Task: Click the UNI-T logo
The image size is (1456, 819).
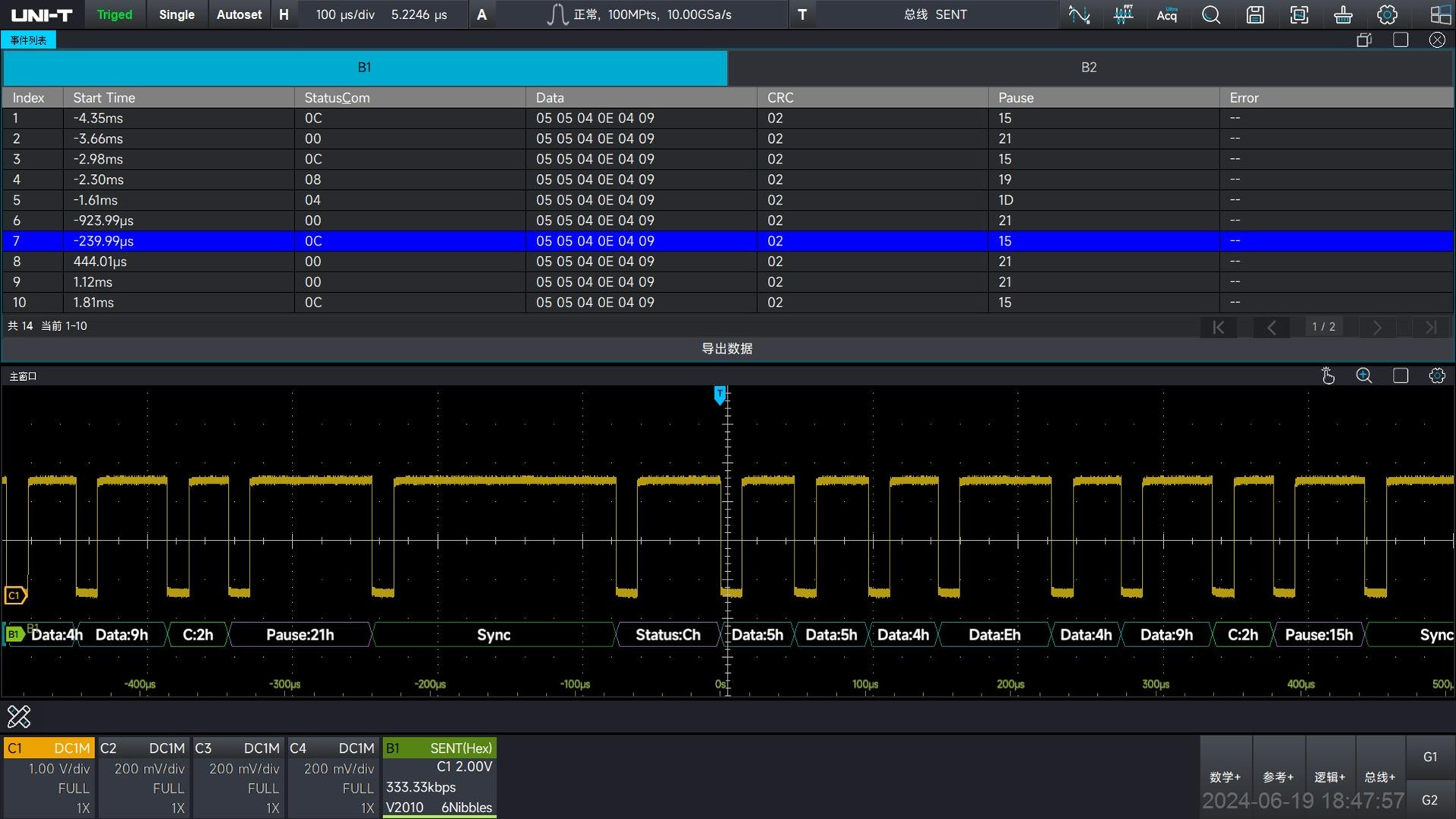Action: 42,14
